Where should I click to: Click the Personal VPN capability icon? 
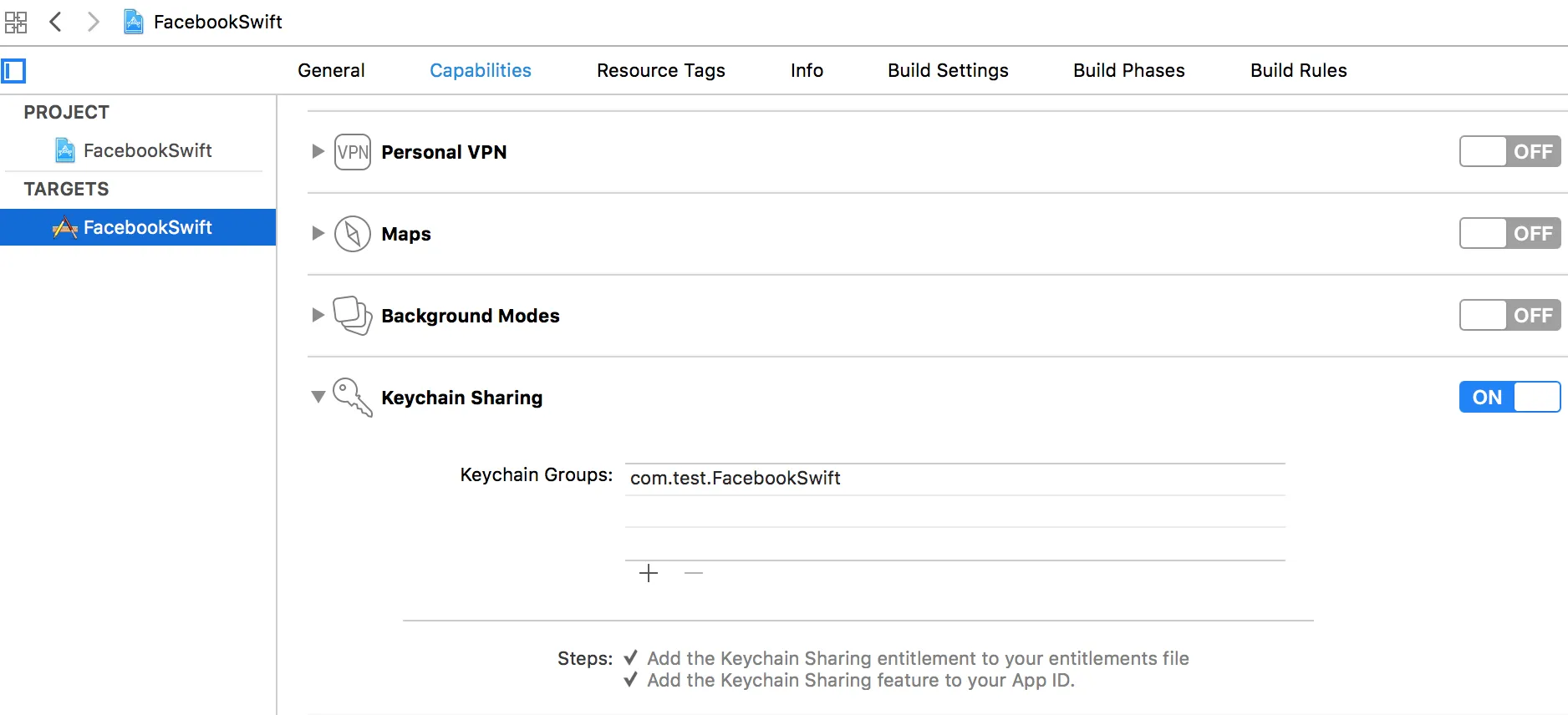pos(353,152)
